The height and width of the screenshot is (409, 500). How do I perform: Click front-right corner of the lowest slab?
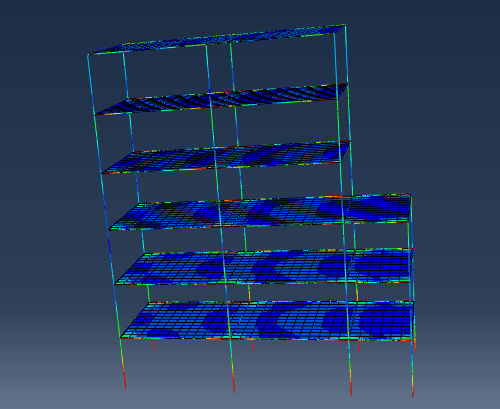[411, 340]
